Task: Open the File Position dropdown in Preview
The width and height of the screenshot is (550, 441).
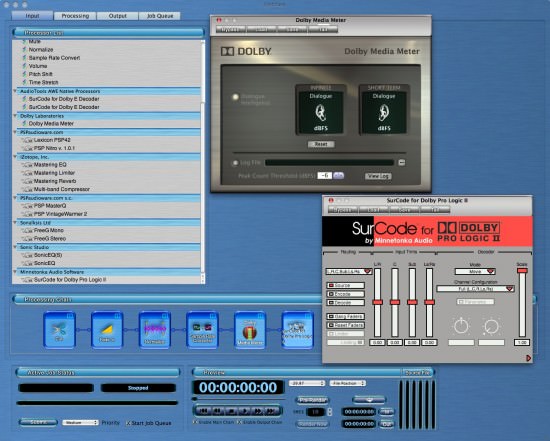Action: tap(347, 383)
